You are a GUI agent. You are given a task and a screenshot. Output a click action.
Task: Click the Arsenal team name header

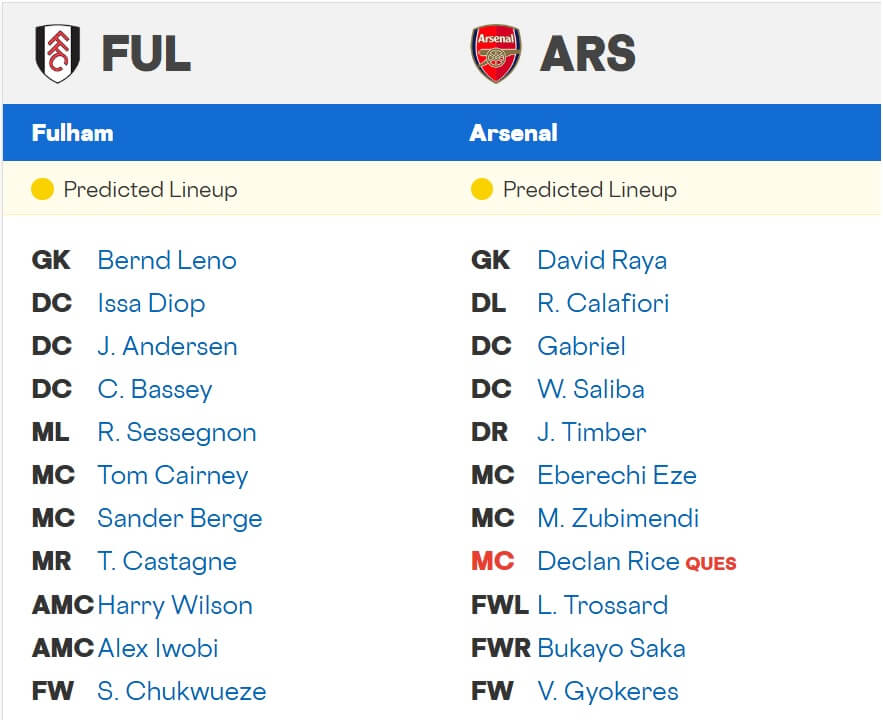tap(513, 133)
